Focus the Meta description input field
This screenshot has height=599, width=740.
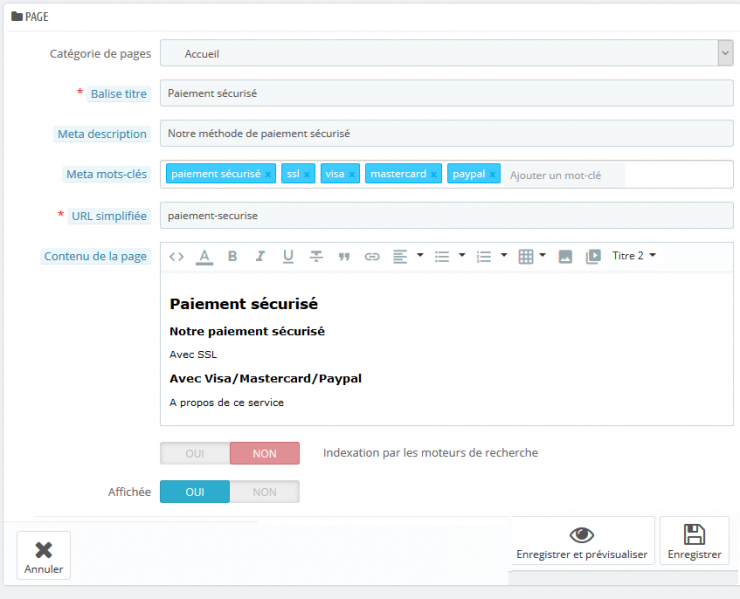pos(446,133)
